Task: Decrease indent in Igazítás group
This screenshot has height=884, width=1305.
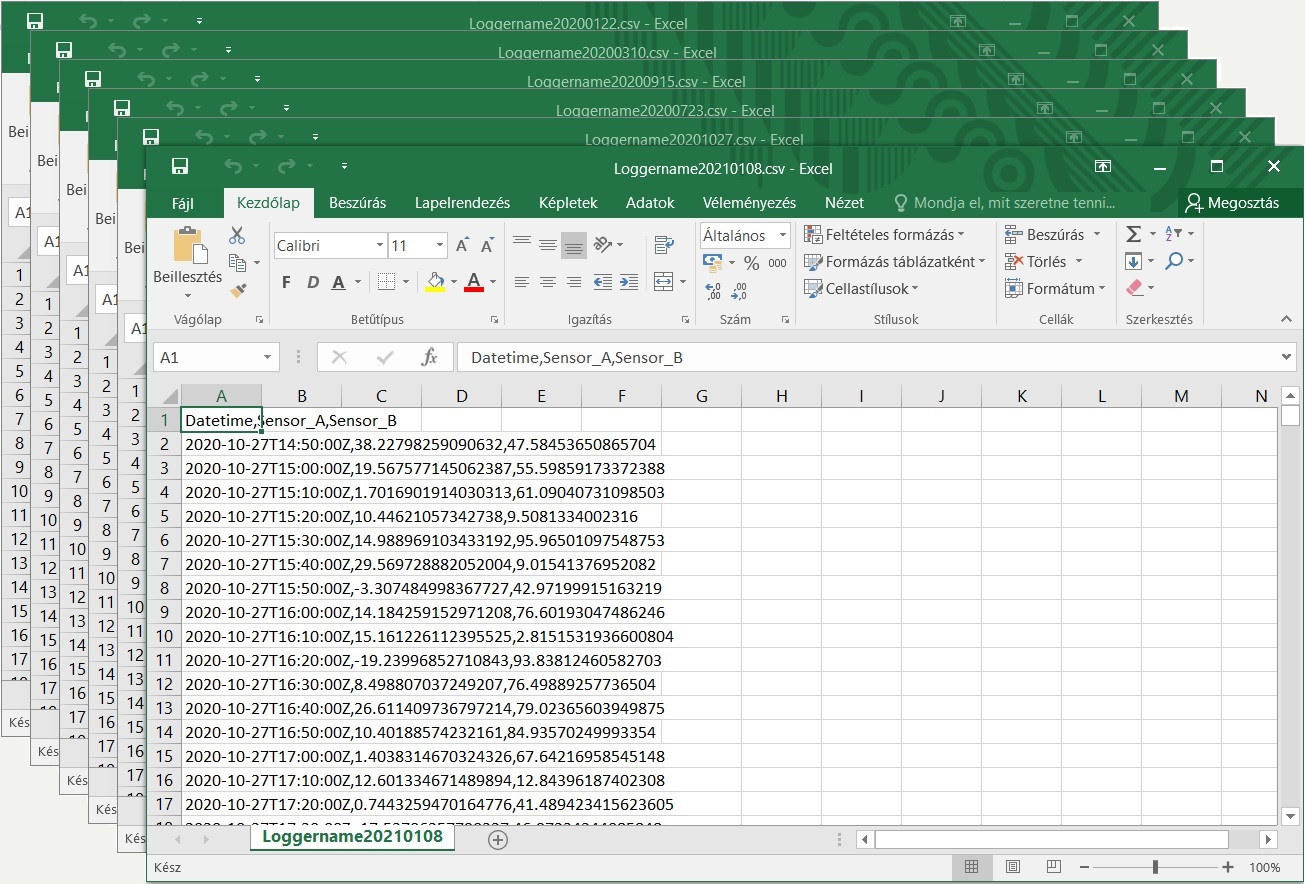Action: [x=602, y=283]
